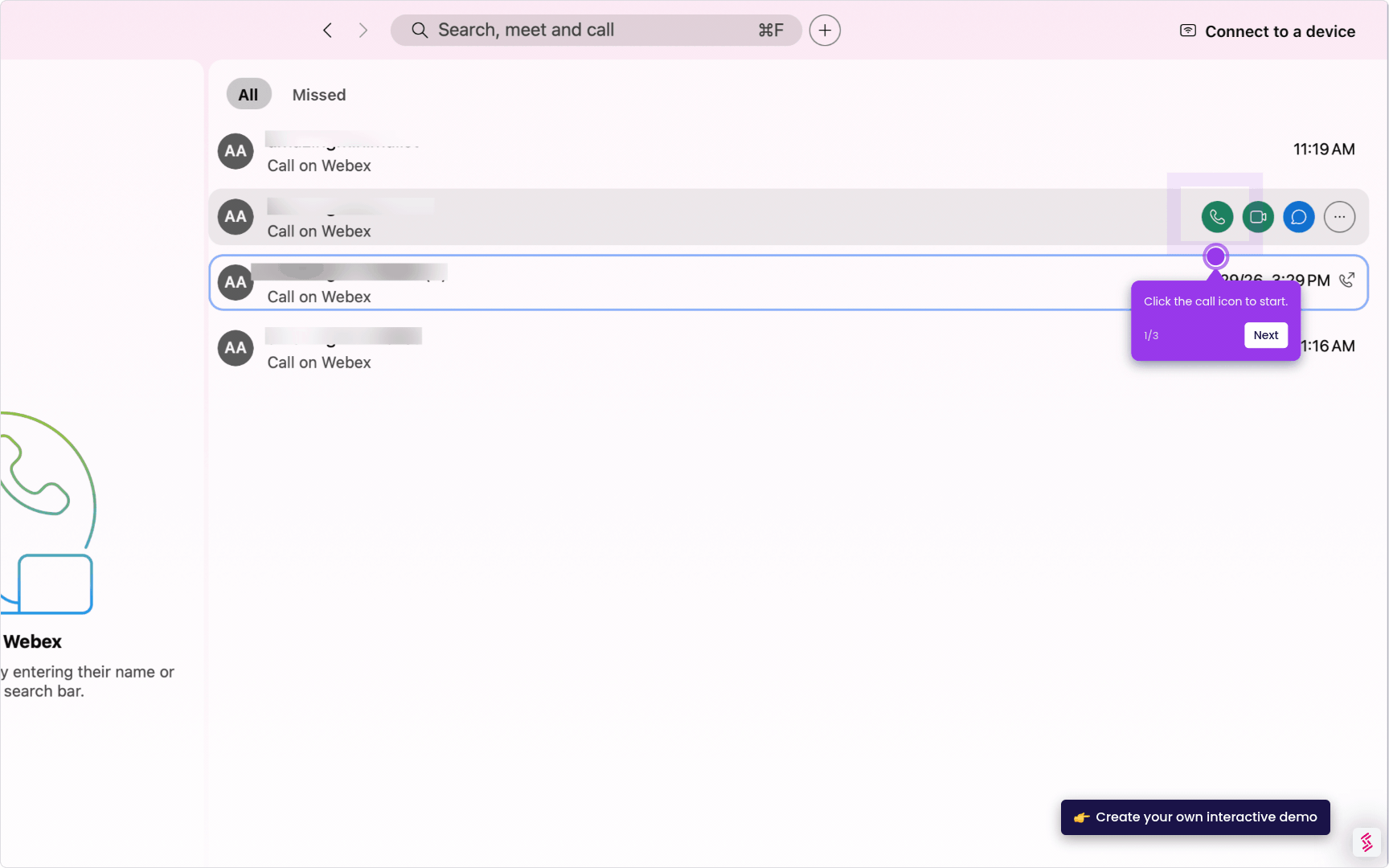Click the magnifier icon in search bar
Viewport: 1389px width, 868px height.
coord(420,31)
